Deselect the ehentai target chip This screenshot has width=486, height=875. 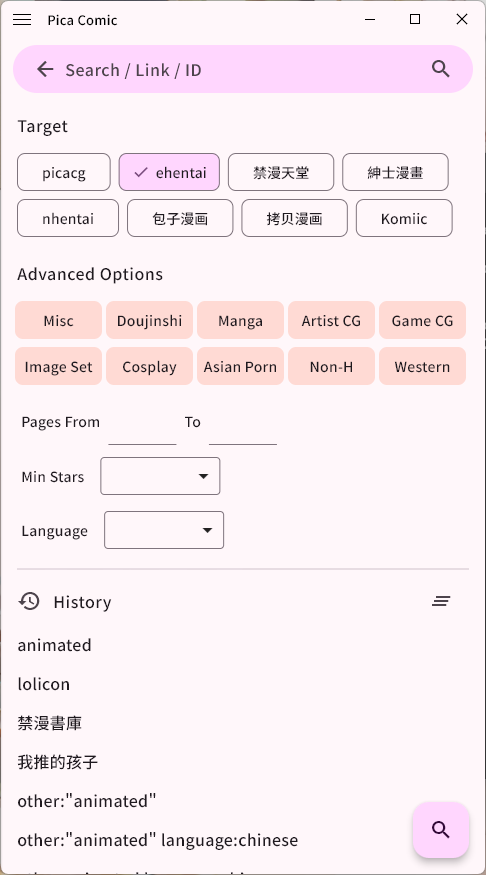pos(169,172)
